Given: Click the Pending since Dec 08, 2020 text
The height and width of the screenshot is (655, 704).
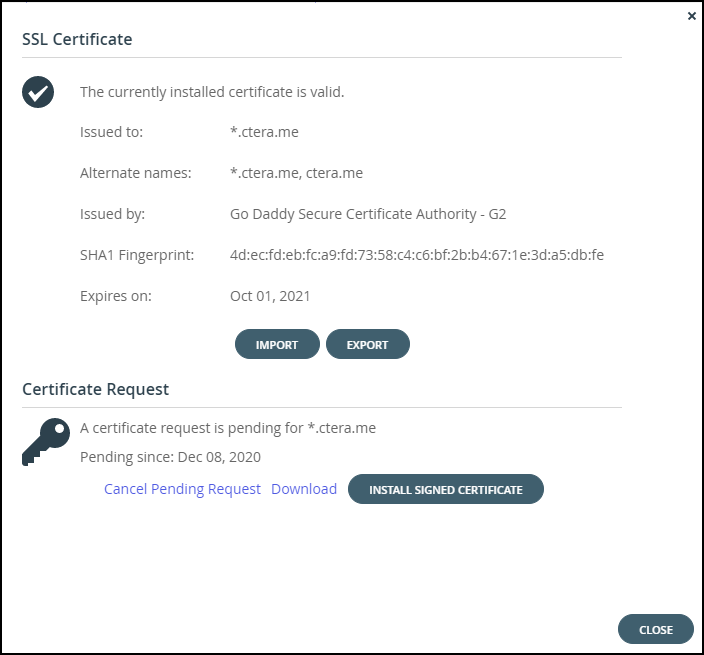Looking at the screenshot, I should click(170, 457).
